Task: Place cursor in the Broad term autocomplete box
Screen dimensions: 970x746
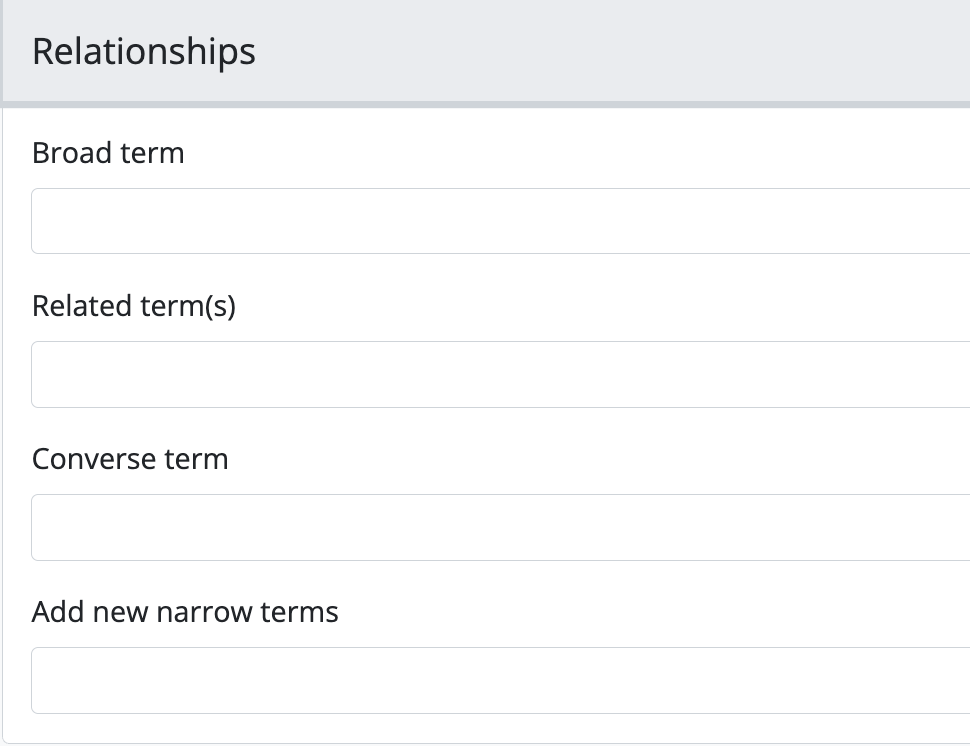Action: click(500, 221)
